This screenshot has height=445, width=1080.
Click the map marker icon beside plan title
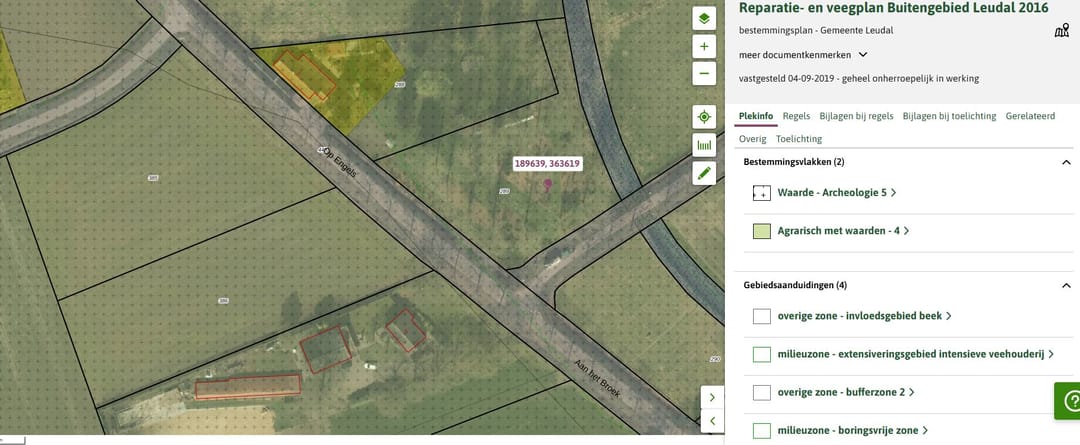coord(1061,30)
